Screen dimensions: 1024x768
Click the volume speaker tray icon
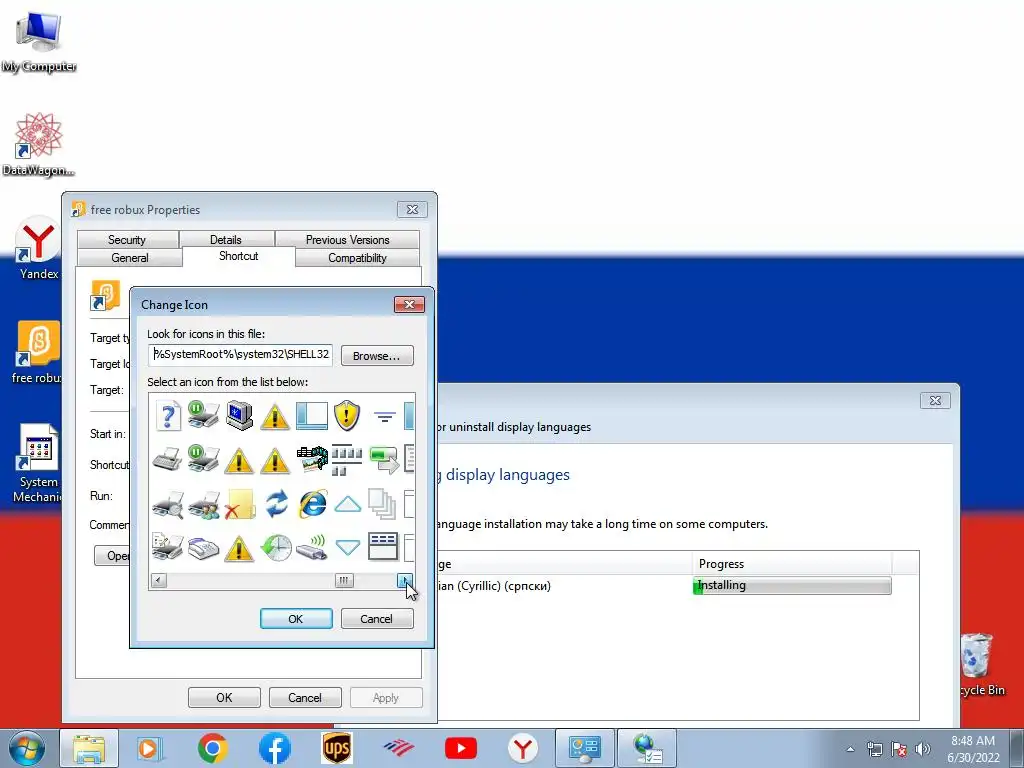[923, 749]
